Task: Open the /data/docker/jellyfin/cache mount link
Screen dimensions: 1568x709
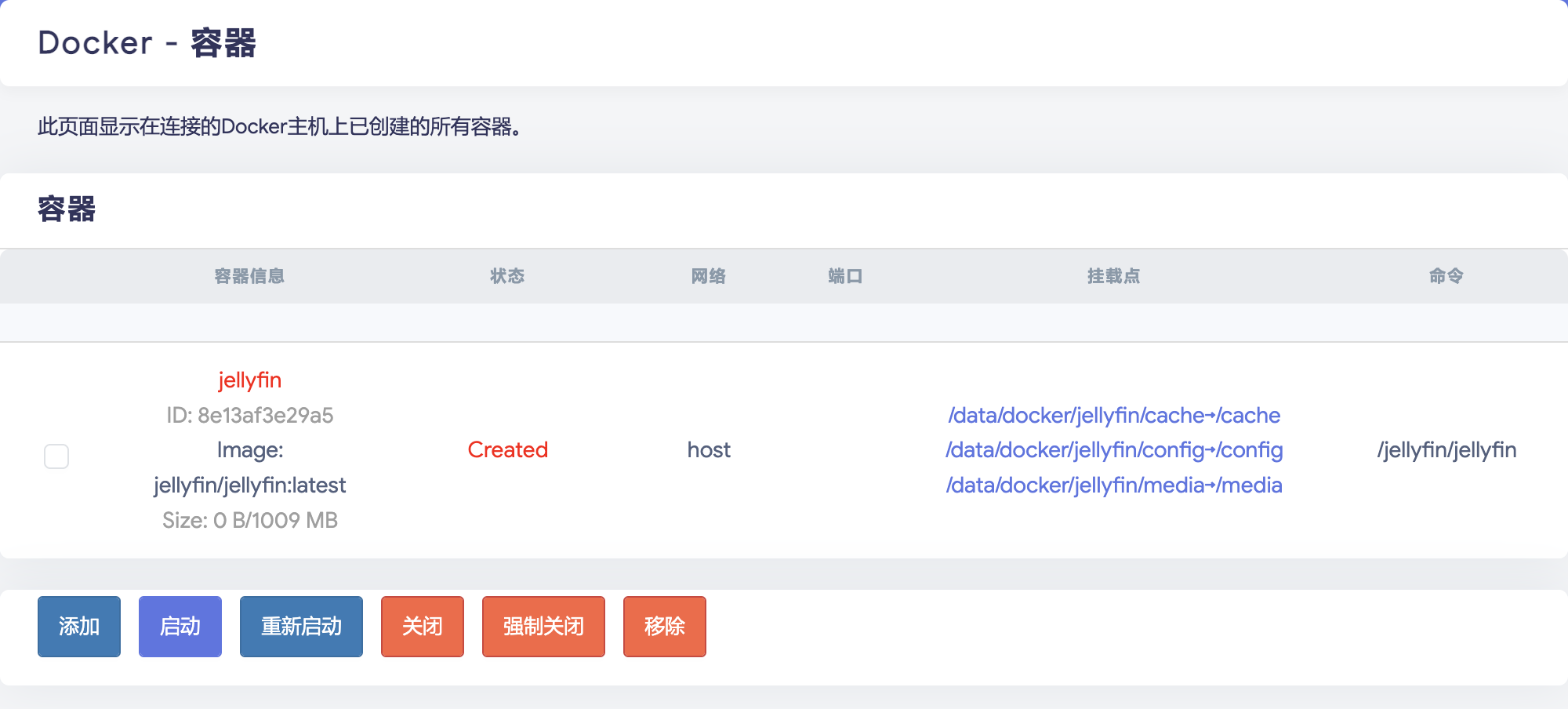Action: click(x=1113, y=416)
